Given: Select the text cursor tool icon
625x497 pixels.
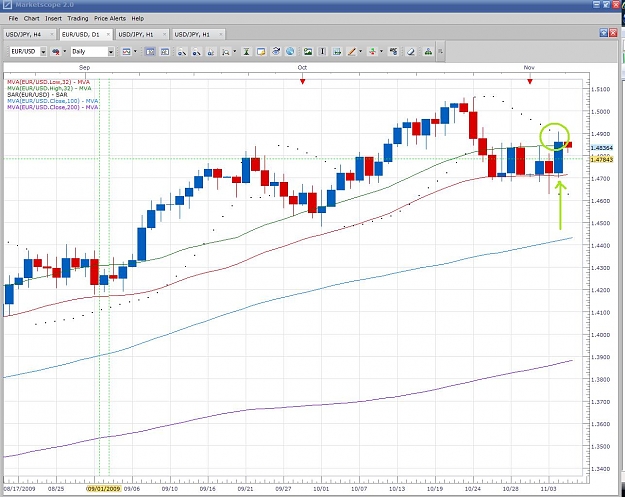Looking at the screenshot, I should pos(322,51).
